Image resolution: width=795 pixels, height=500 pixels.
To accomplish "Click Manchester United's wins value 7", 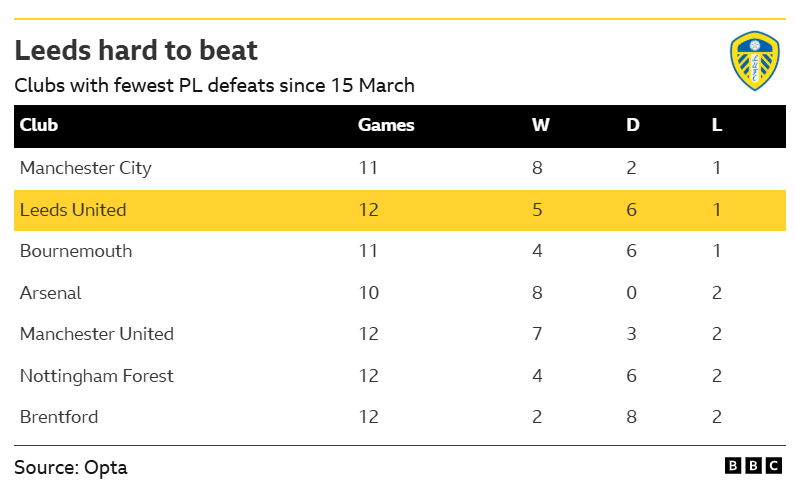I will (x=537, y=334).
